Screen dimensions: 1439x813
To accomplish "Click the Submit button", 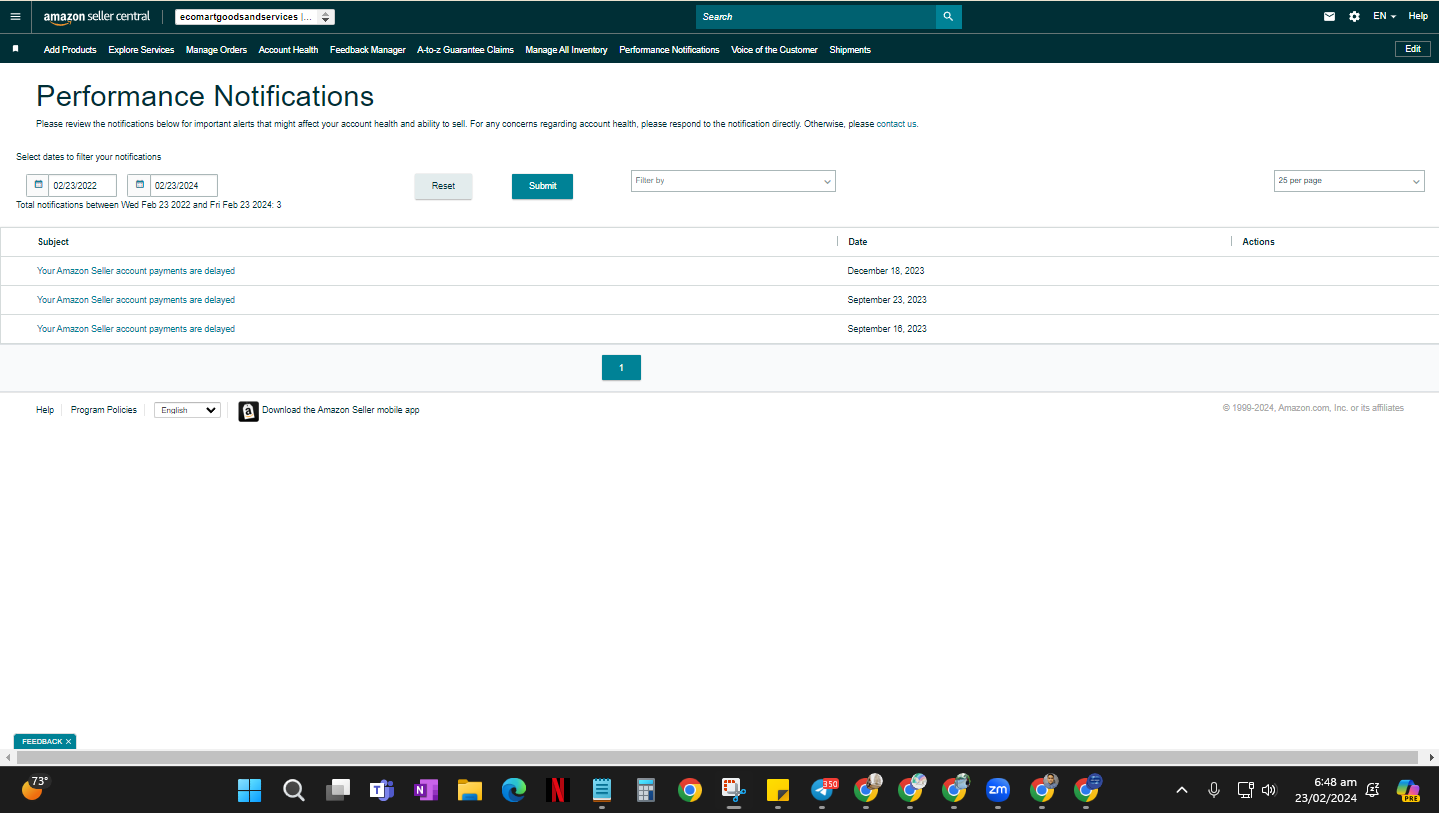I will click(x=542, y=186).
